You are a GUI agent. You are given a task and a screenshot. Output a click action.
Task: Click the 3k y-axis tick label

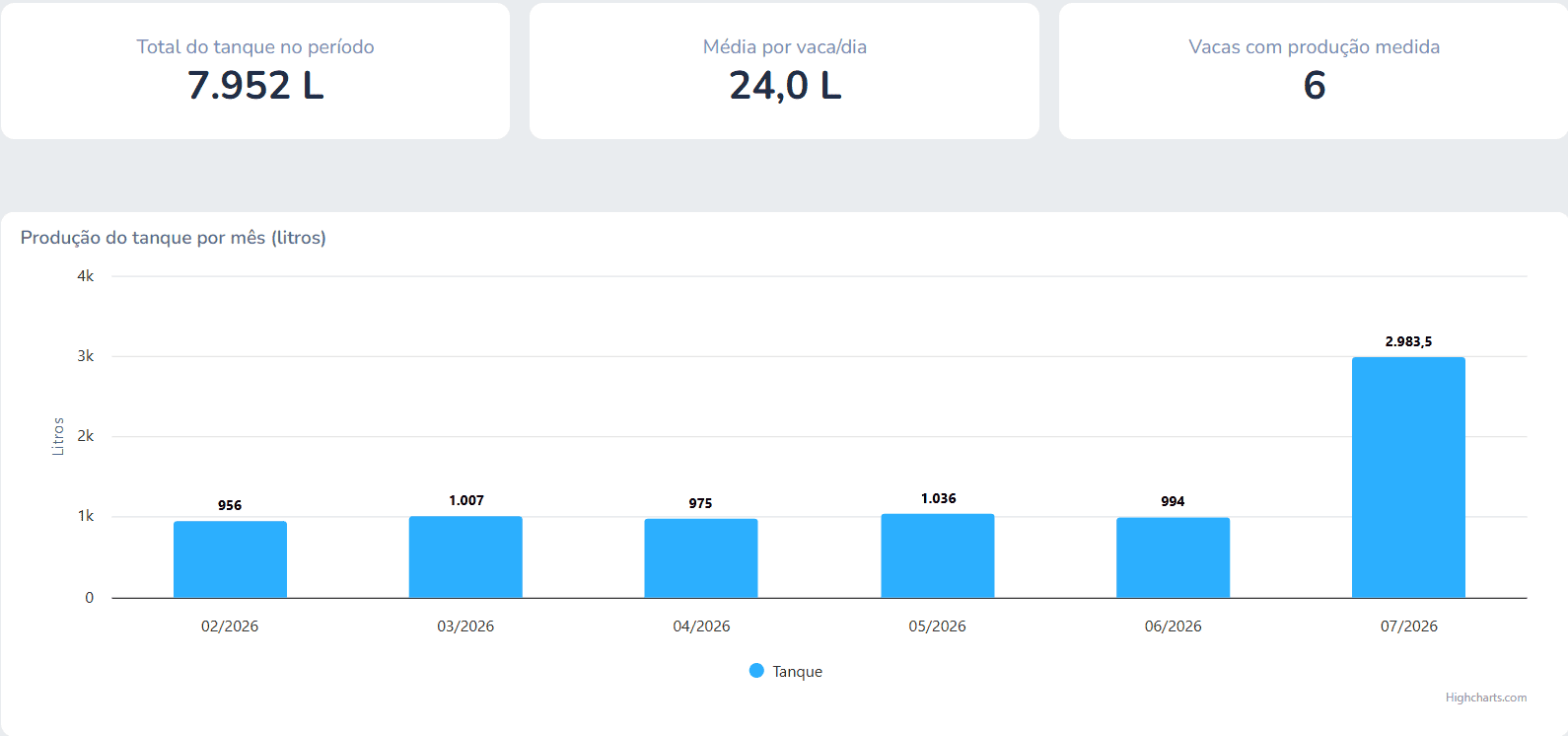click(86, 356)
